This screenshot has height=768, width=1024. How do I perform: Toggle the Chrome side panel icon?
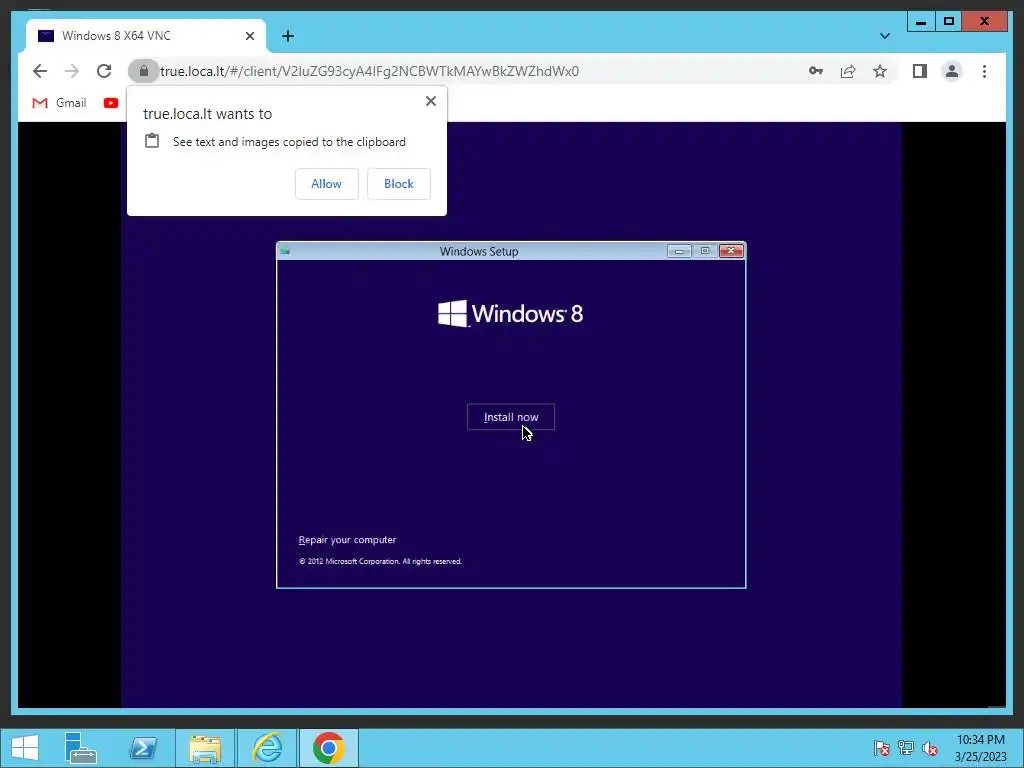click(920, 71)
